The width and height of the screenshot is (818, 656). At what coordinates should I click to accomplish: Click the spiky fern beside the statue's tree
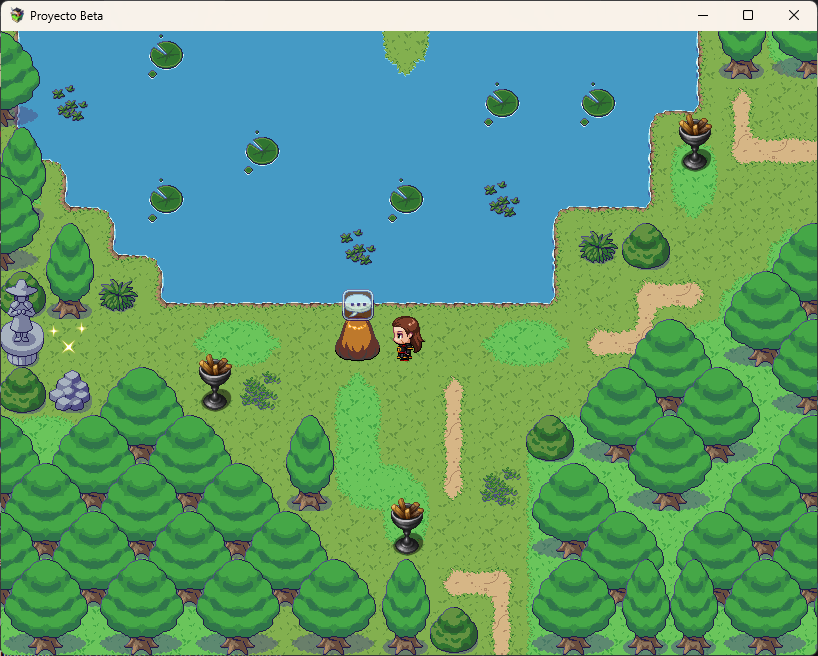(118, 295)
